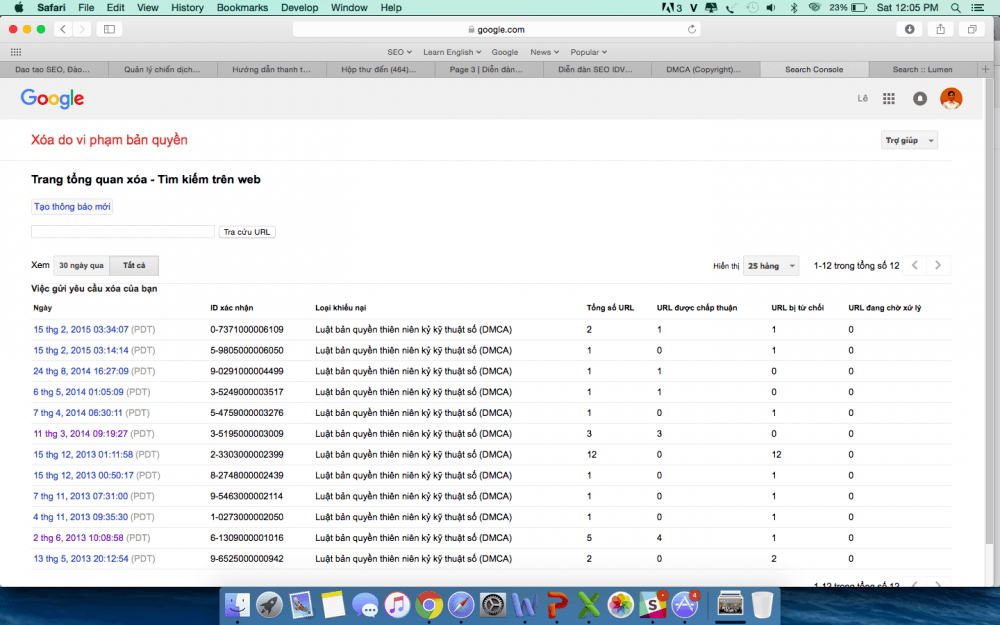This screenshot has width=1000, height=625.
Task: Select confirmation ID 0-7371000006109
Action: (x=247, y=330)
